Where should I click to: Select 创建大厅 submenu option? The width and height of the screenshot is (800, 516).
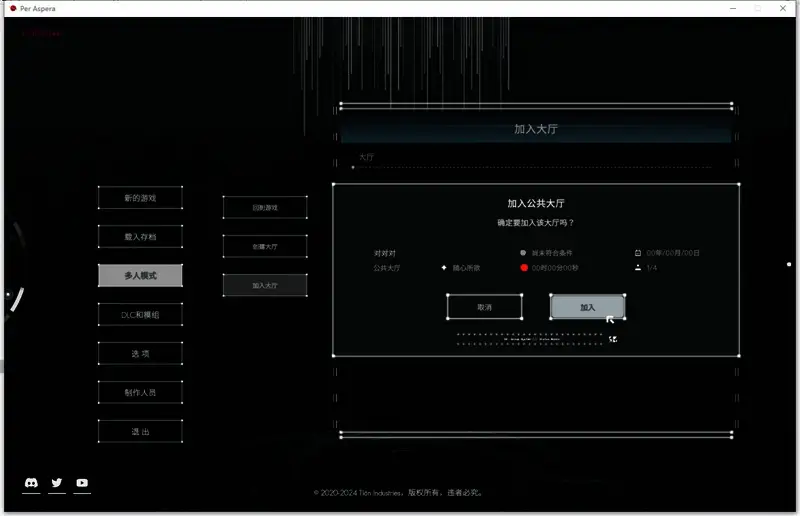click(265, 246)
